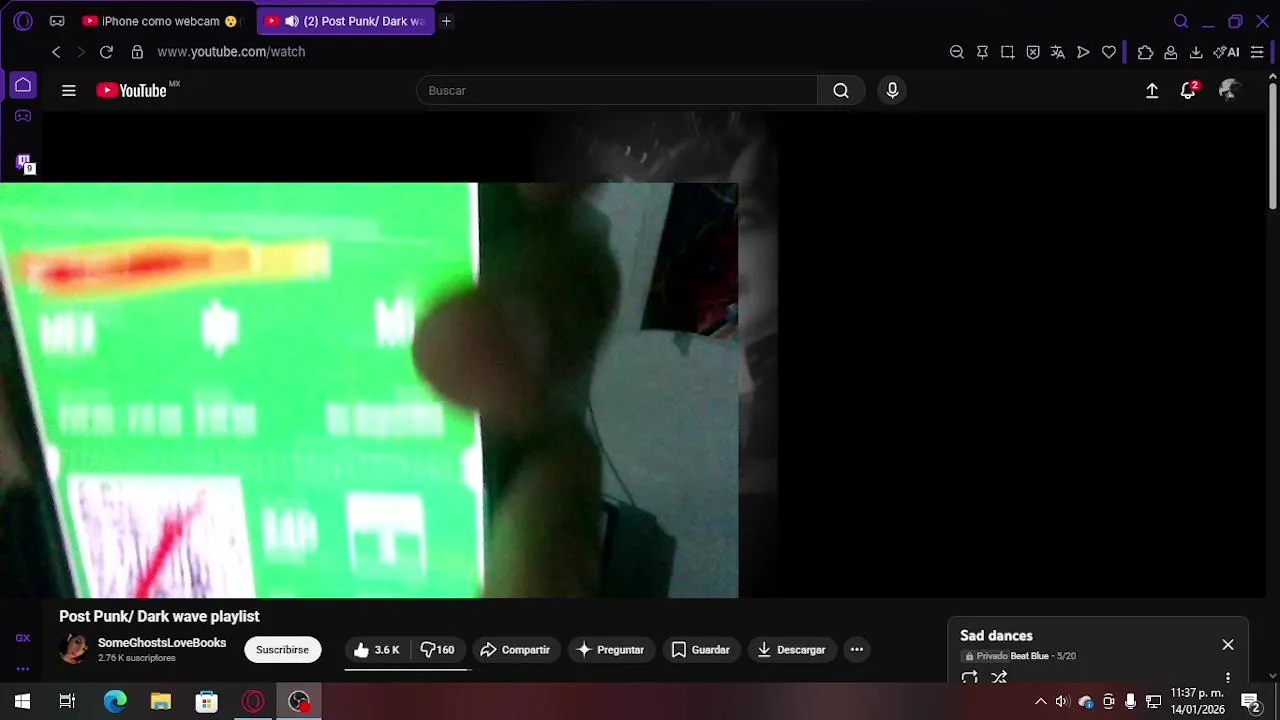Viewport: 1280px width, 720px height.
Task: Open the more actions three-dots menu
Action: (857, 650)
